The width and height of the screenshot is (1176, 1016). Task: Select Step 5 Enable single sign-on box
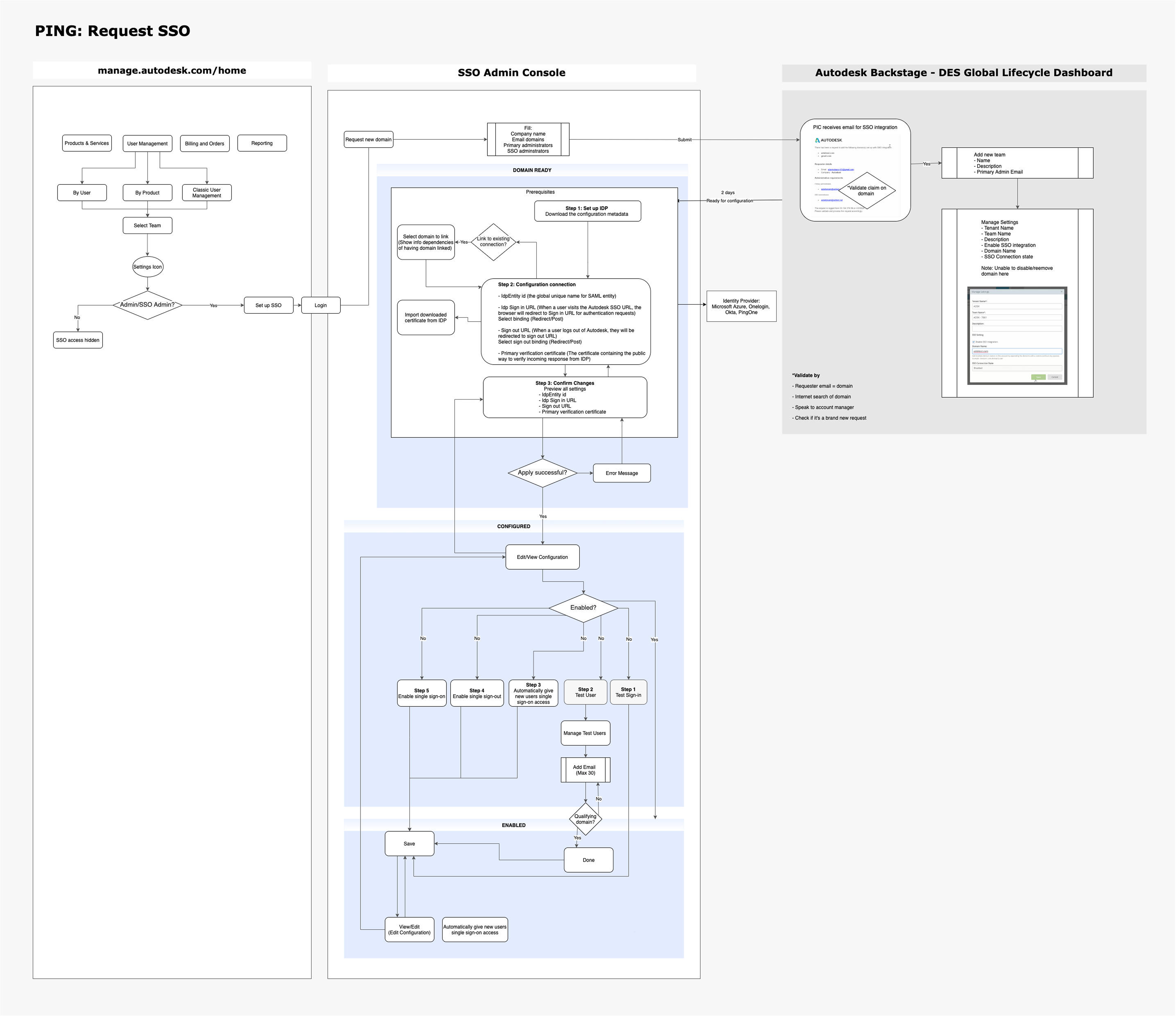pyautogui.click(x=422, y=694)
